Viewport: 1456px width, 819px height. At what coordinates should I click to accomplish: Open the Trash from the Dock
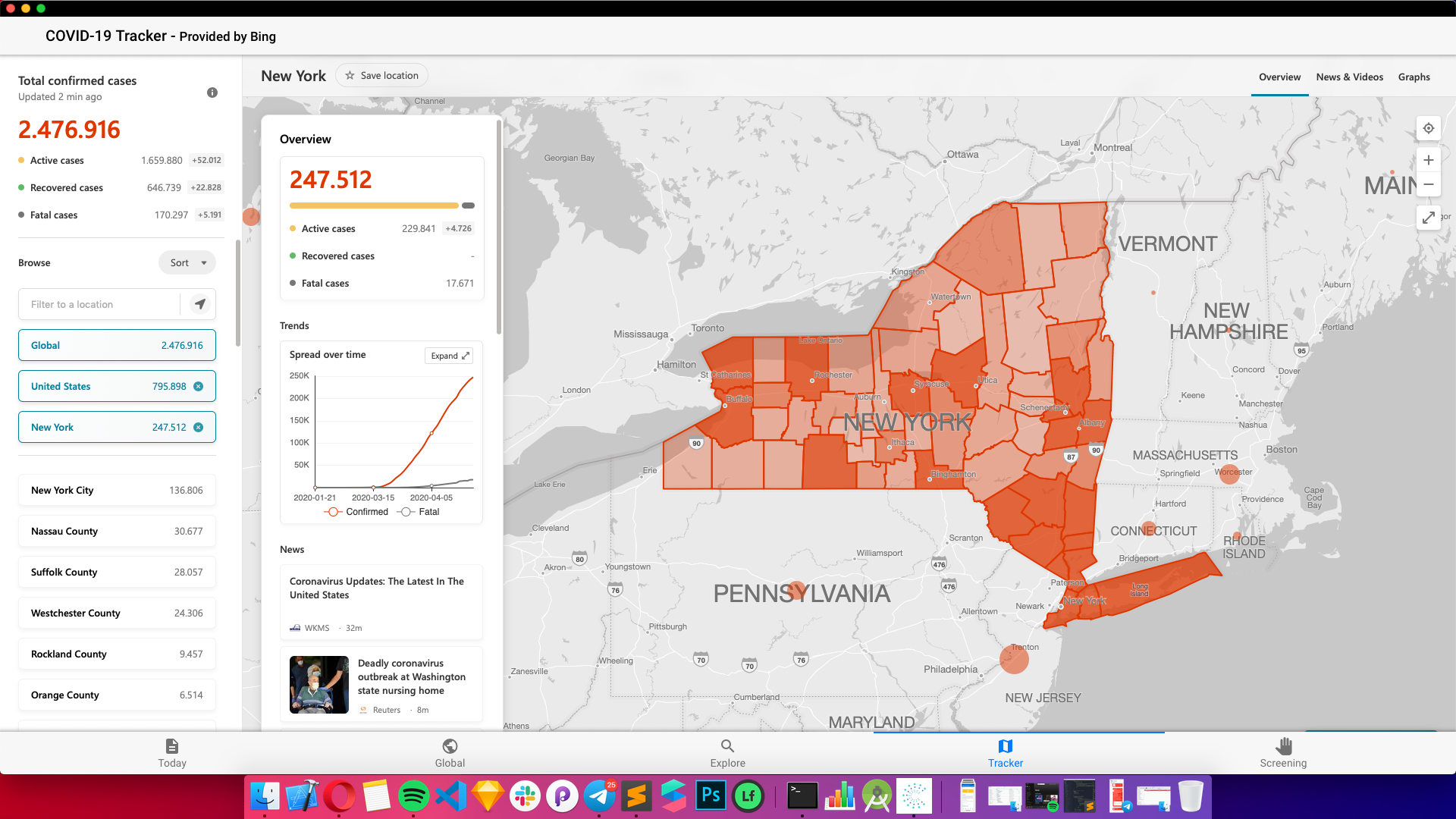point(1191,796)
